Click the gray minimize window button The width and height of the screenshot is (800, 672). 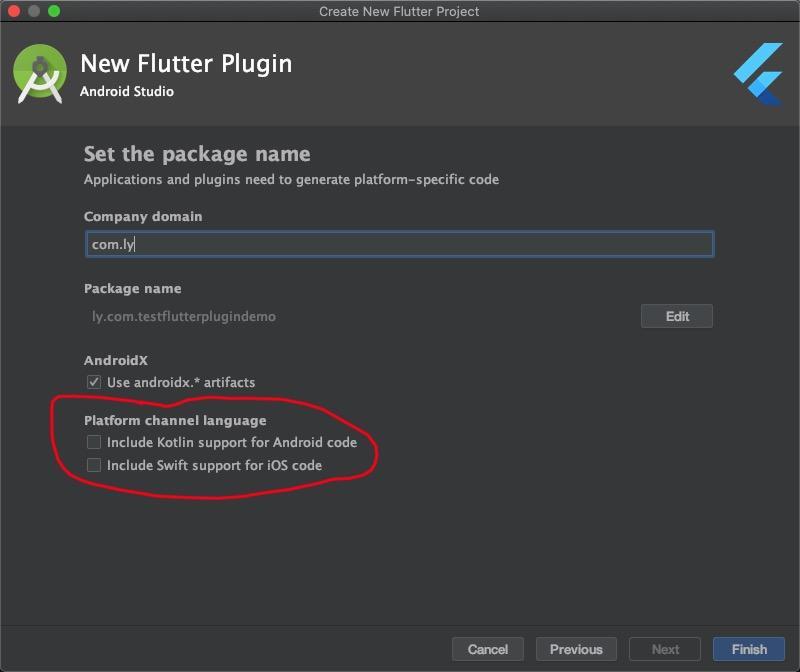34,11
